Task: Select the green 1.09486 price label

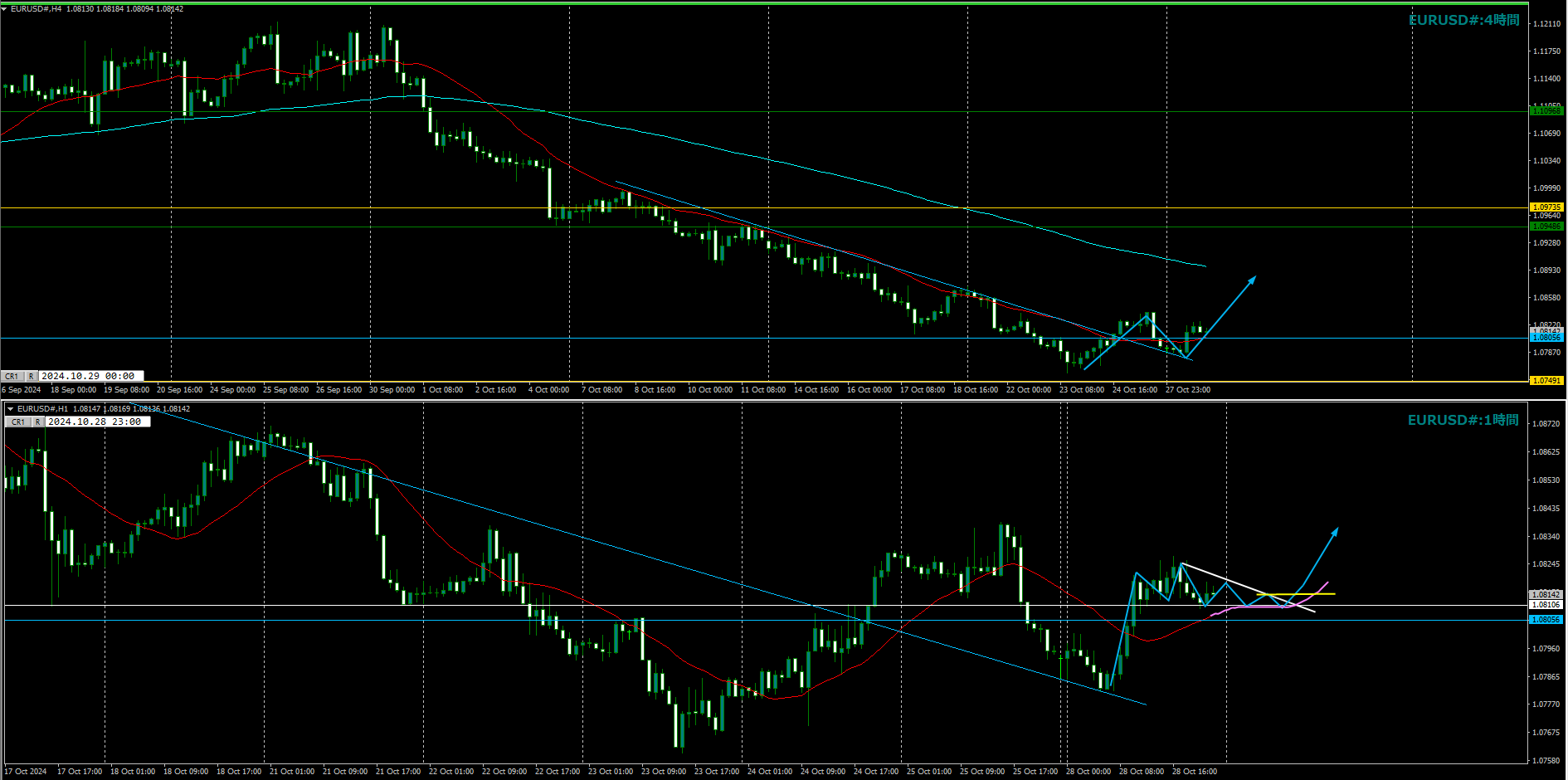Action: click(x=1546, y=227)
